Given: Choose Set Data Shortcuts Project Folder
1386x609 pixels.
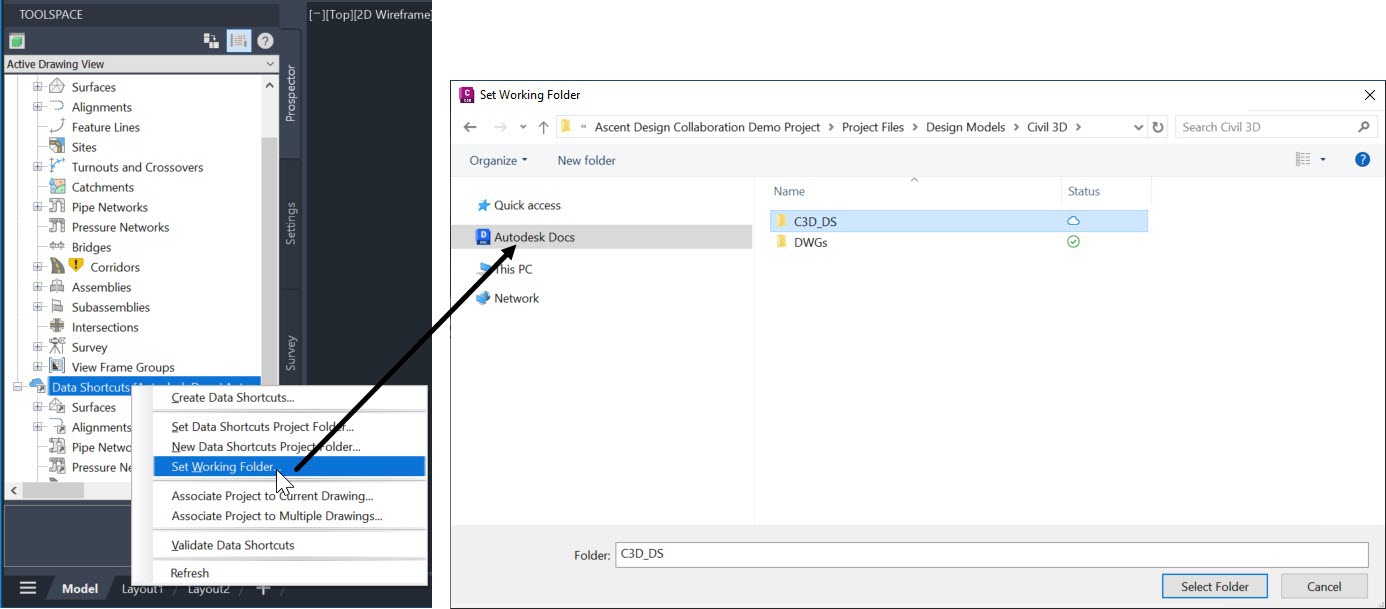Looking at the screenshot, I should [x=289, y=427].
